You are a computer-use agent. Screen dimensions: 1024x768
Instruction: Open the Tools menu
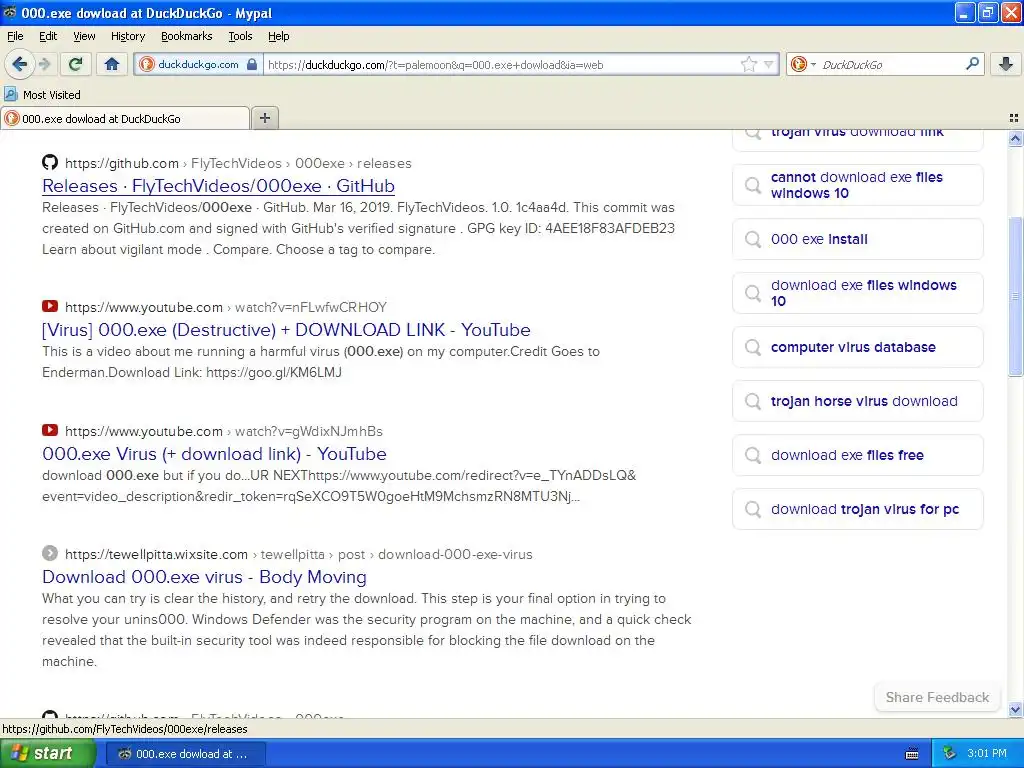pyautogui.click(x=240, y=36)
